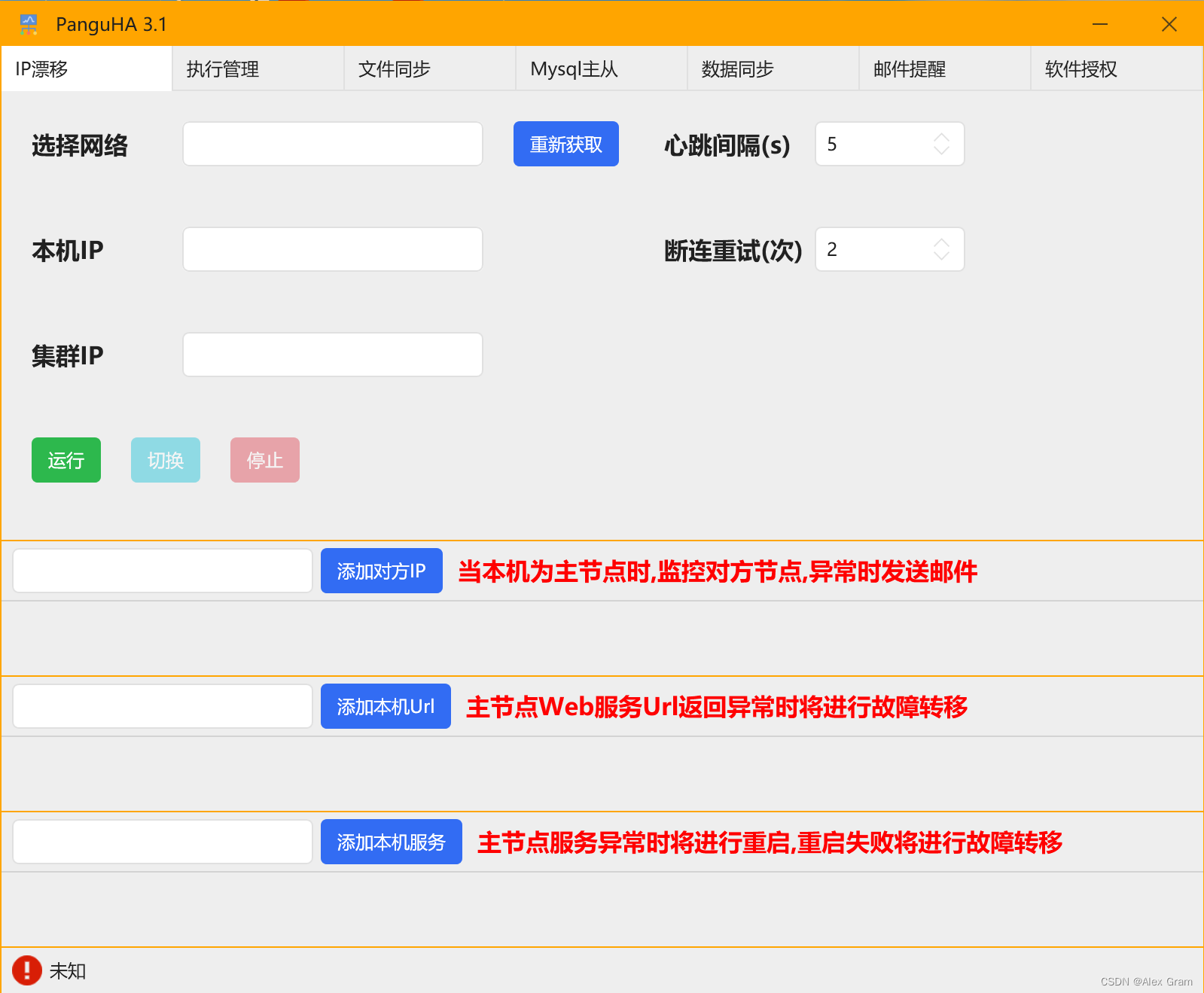Screen dimensions: 1204x993
Task: Increase the 心跳间隔(s) value with up arrow
Action: tap(941, 137)
